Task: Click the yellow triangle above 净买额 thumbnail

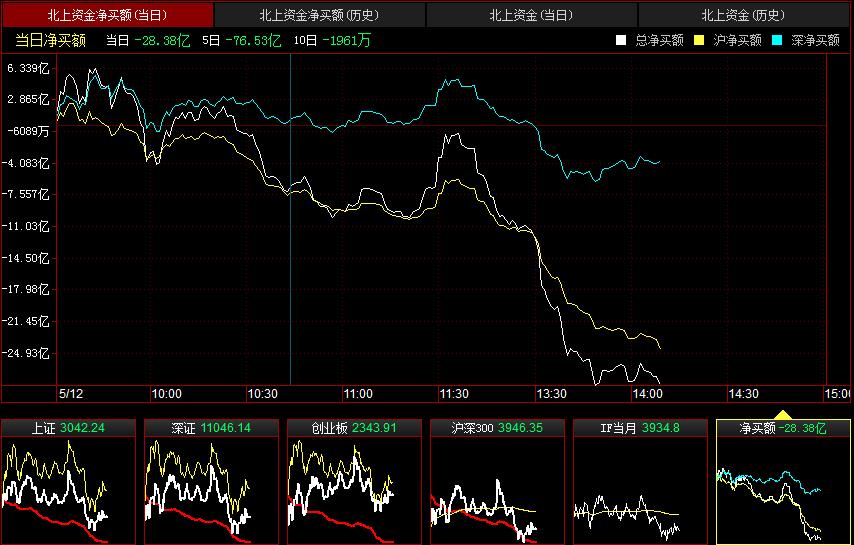Action: tap(783, 413)
